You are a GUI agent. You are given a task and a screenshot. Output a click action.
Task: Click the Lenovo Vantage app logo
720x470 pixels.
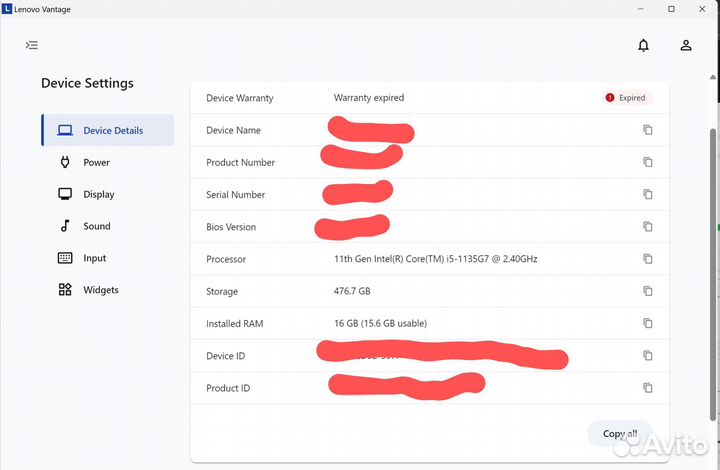click(x=6, y=9)
